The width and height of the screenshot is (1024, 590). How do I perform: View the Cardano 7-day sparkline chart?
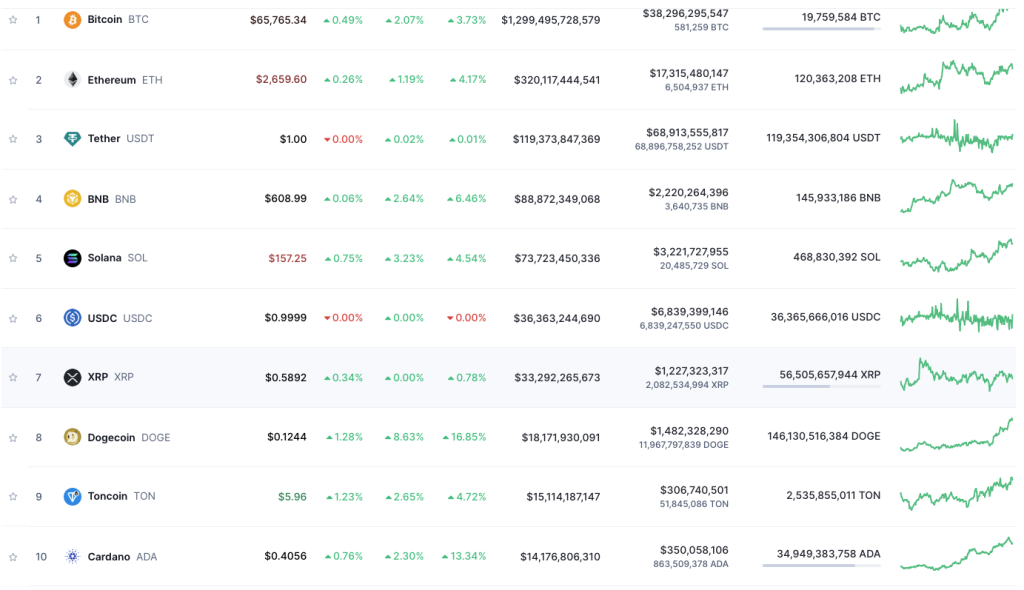point(956,553)
